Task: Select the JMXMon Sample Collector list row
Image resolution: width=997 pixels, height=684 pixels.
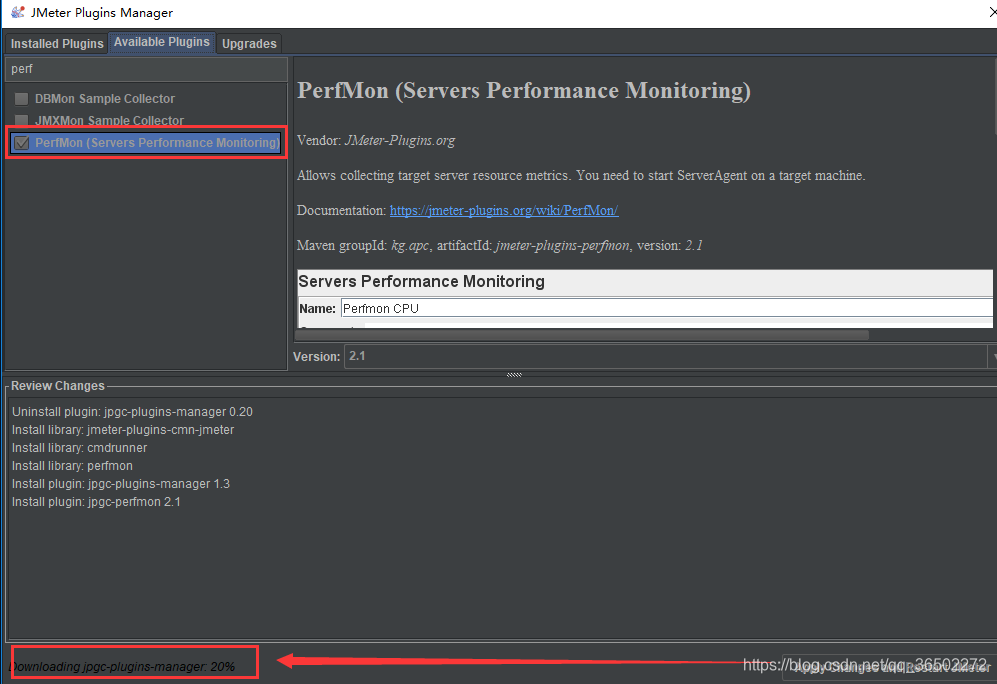Action: point(146,120)
